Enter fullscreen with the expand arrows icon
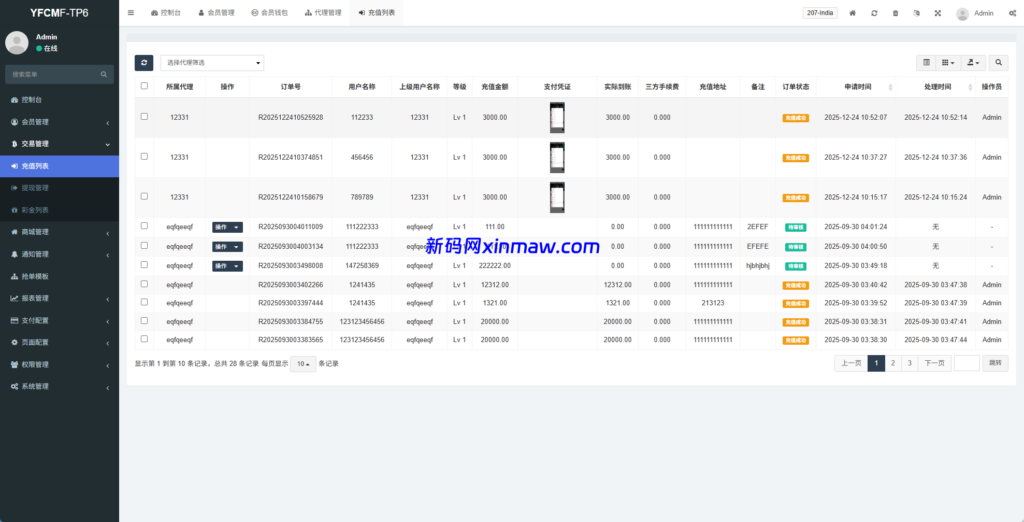 [938, 13]
